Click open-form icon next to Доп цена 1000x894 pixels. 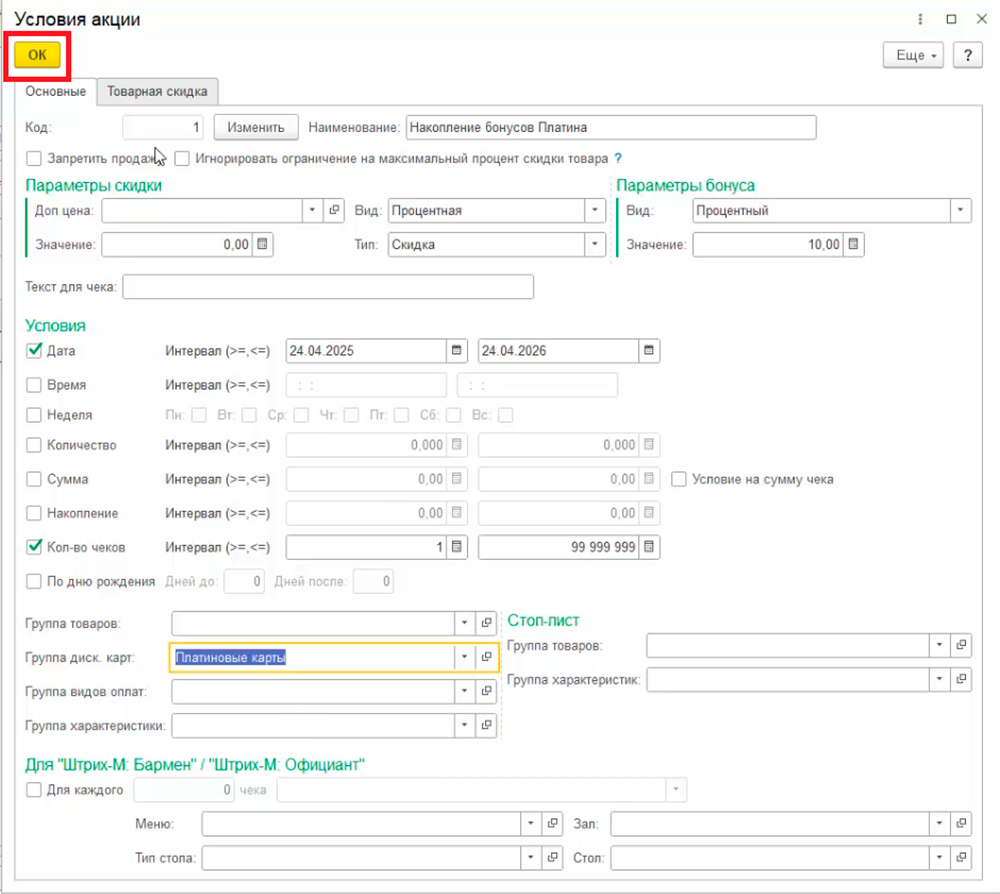point(335,211)
